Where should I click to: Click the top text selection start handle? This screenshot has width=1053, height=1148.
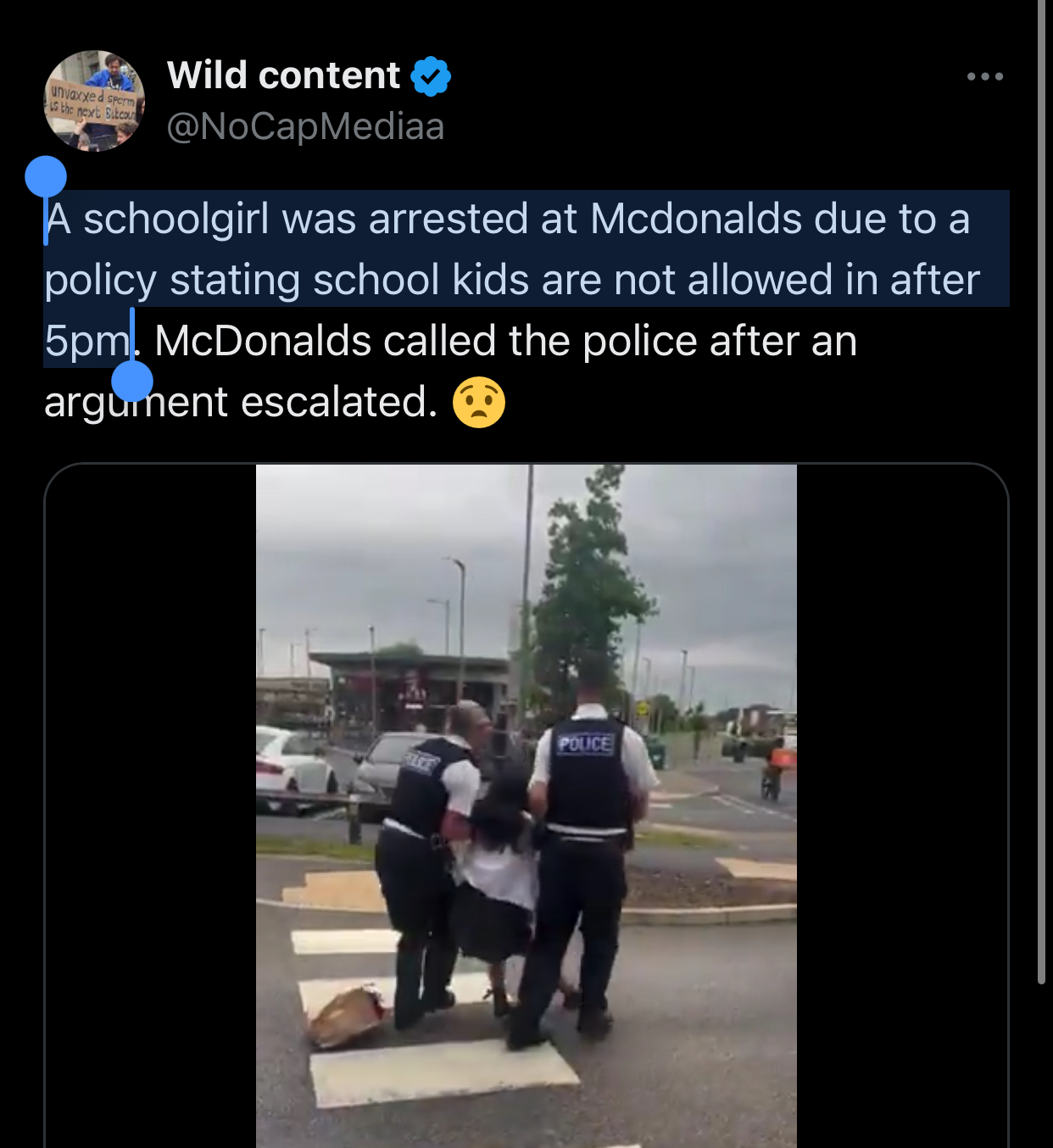(x=46, y=177)
